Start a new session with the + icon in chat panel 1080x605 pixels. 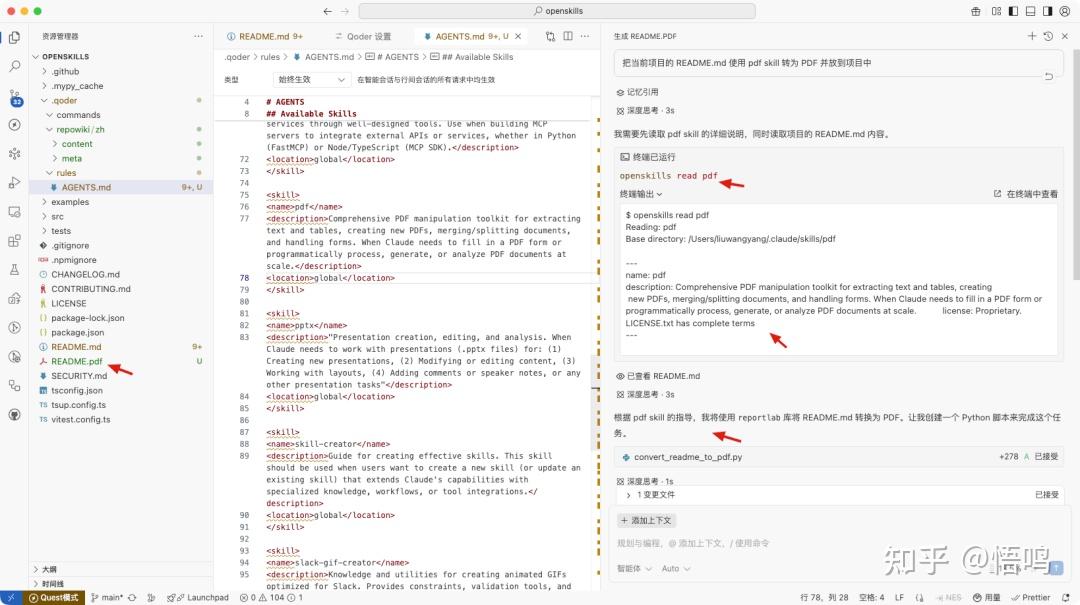[x=1031, y=35]
